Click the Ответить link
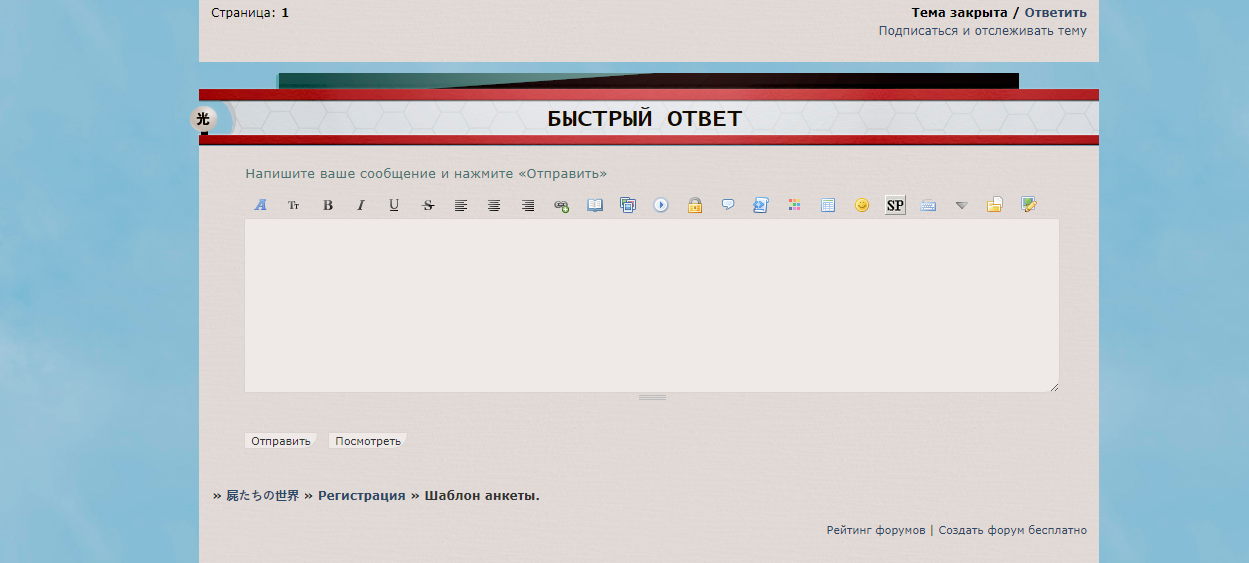Viewport: 1249px width, 563px height. coord(1055,13)
